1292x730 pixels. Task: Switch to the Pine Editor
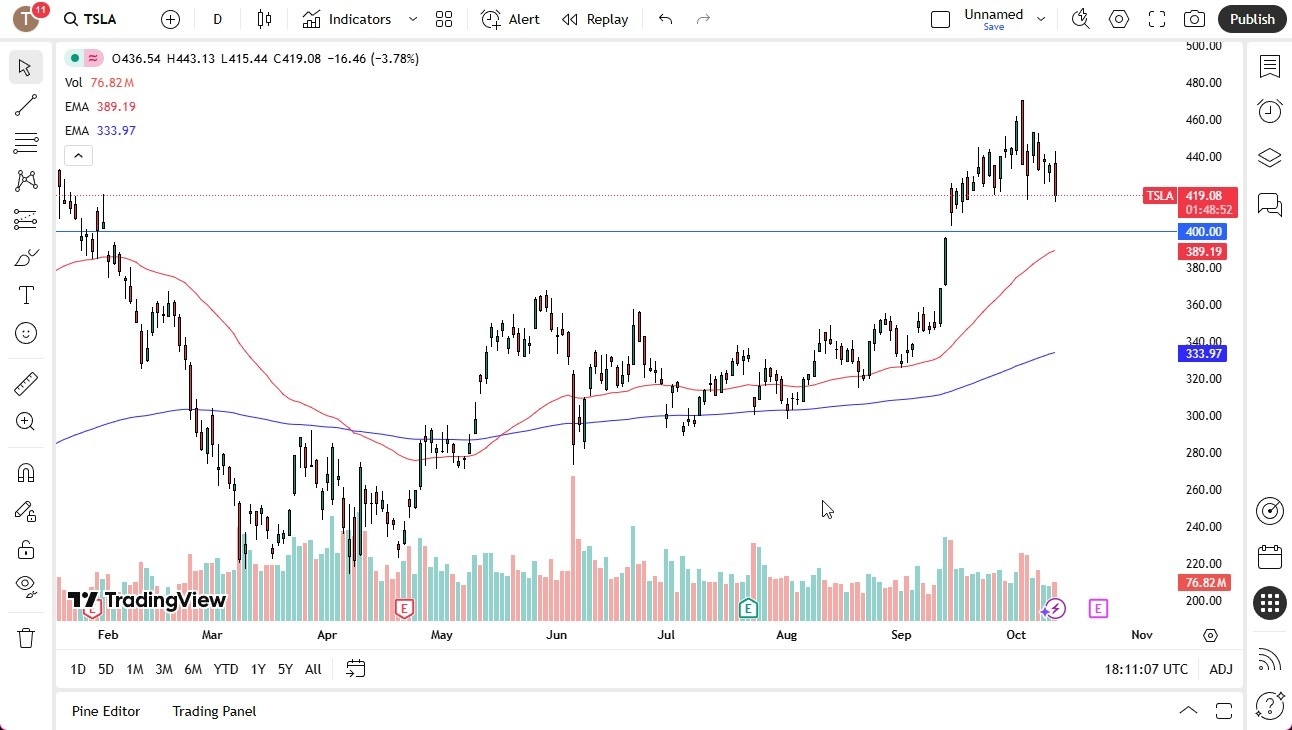coord(106,711)
